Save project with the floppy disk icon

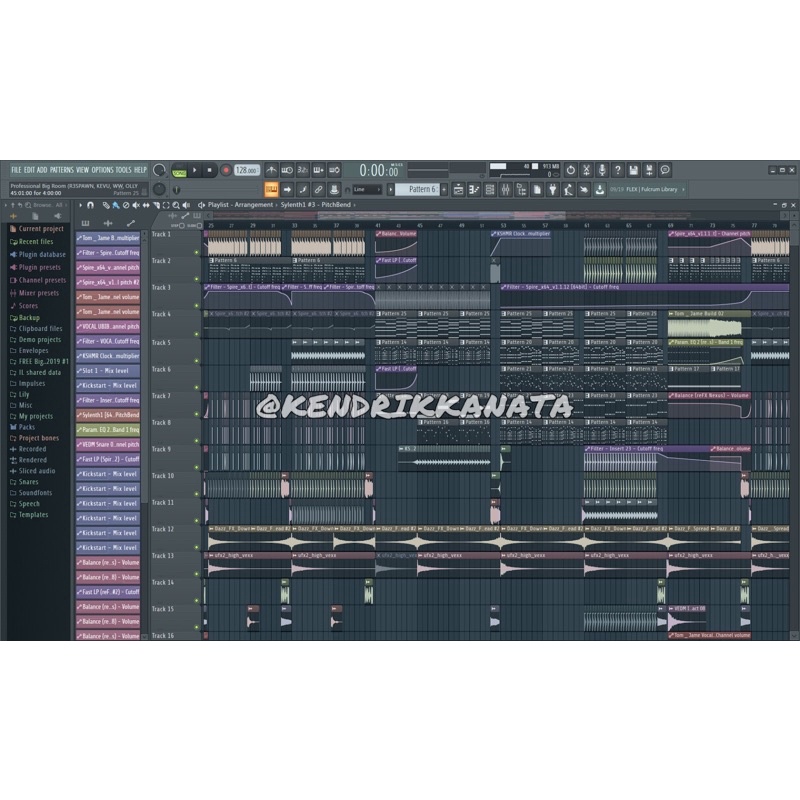tap(634, 170)
